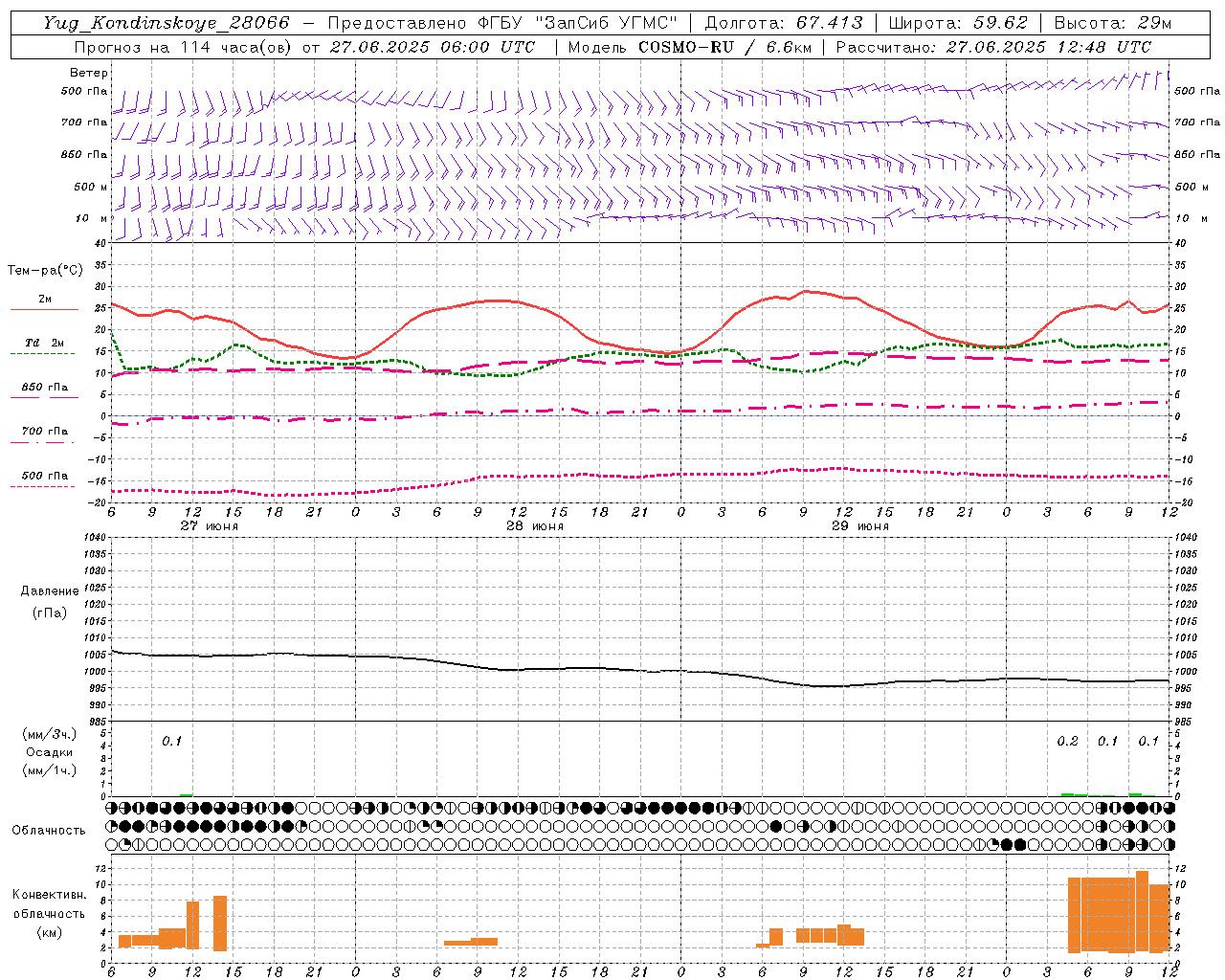Select the 850 гПа temperature legend label
This screenshot has width=1225, height=980.
click(45, 388)
